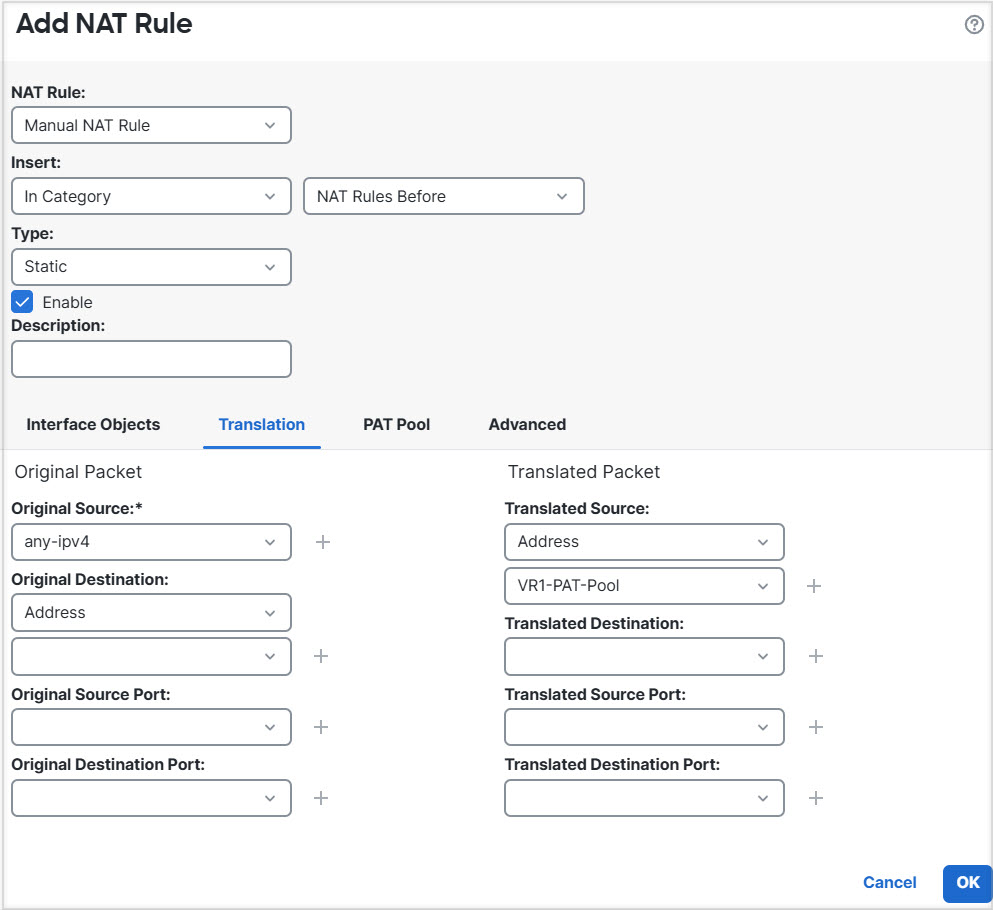
Task: Add a new Original Source Port object
Action: click(322, 727)
